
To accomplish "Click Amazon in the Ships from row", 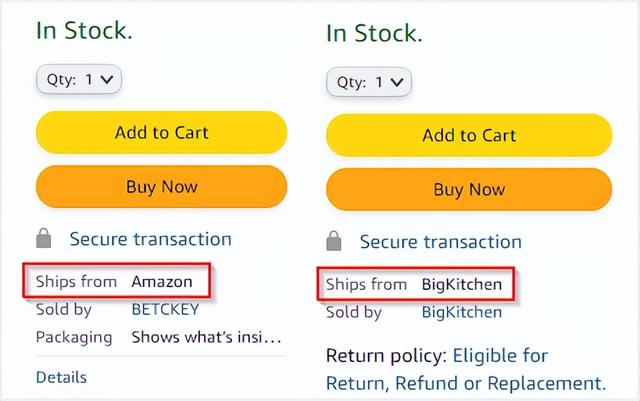I will [161, 282].
